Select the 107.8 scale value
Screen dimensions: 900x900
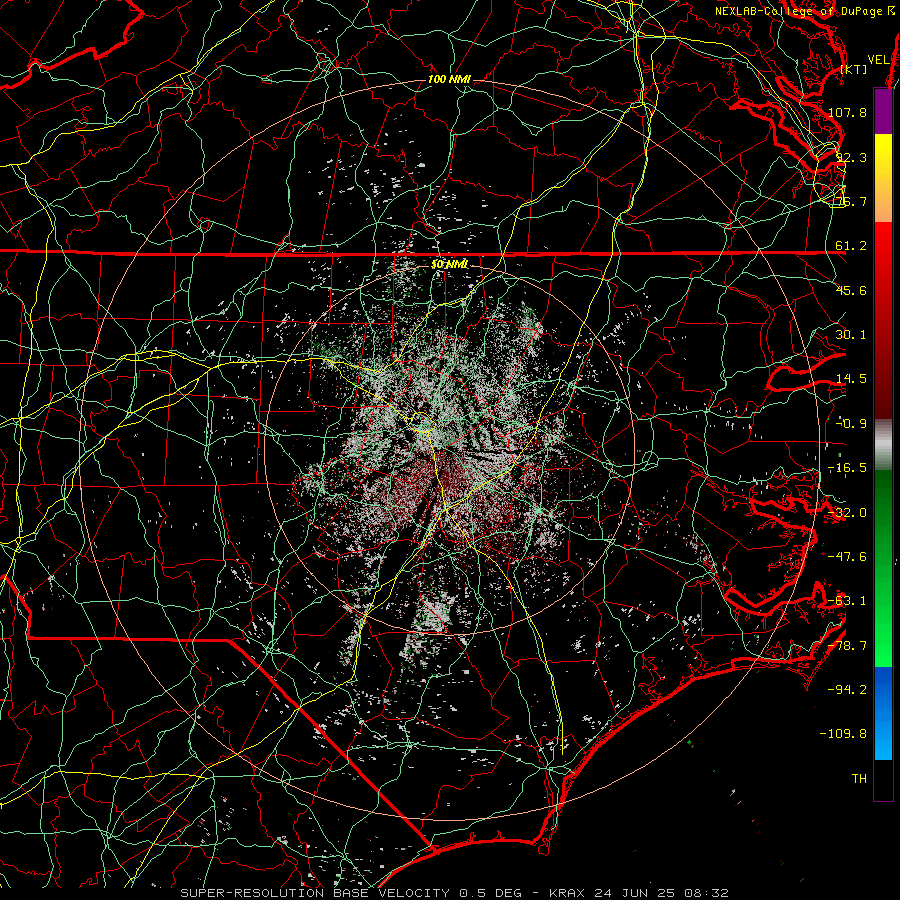click(x=847, y=112)
